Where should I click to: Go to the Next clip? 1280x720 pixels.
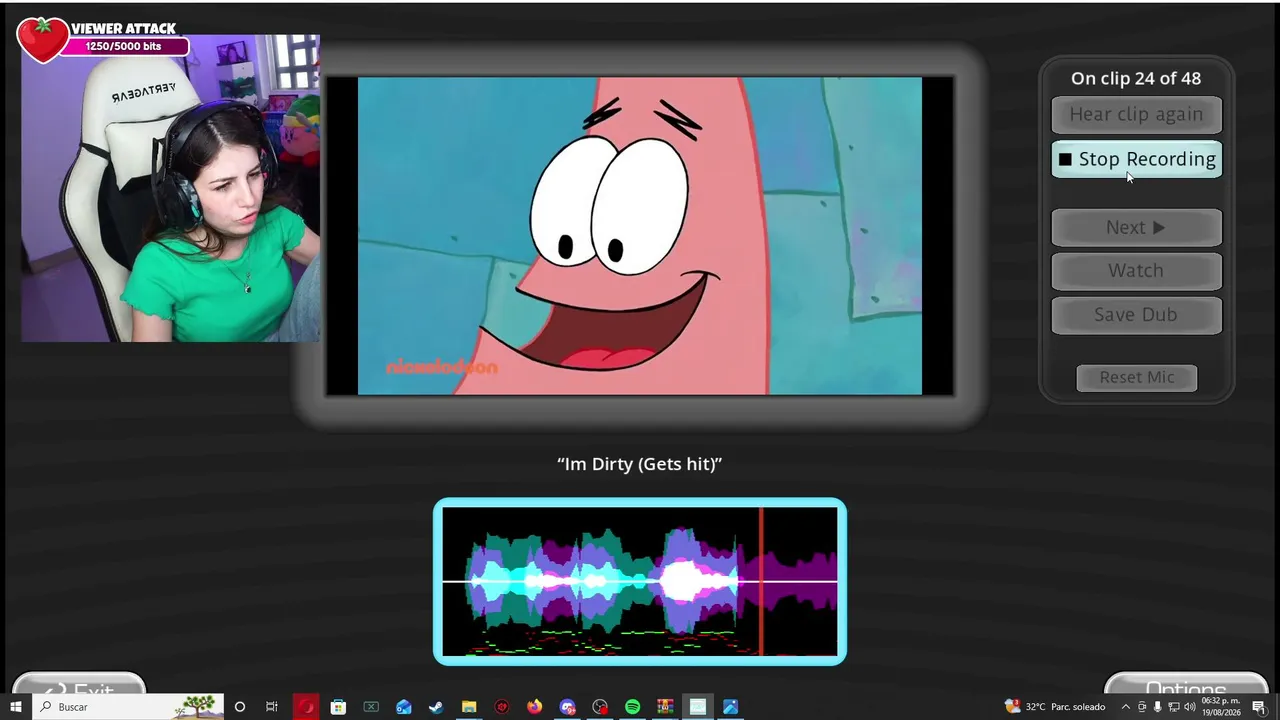tap(1136, 228)
